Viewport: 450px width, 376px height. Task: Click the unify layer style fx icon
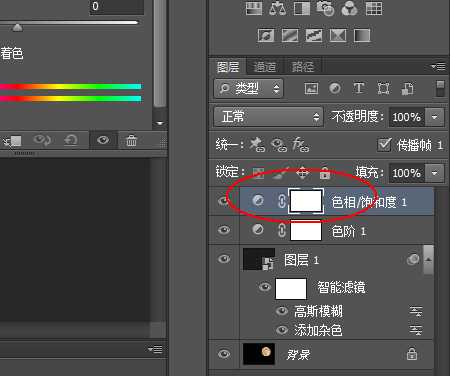click(x=300, y=144)
